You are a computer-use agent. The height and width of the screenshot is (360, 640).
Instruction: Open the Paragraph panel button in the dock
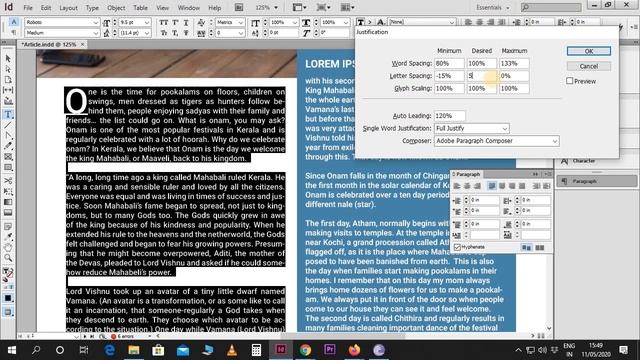[596, 181]
